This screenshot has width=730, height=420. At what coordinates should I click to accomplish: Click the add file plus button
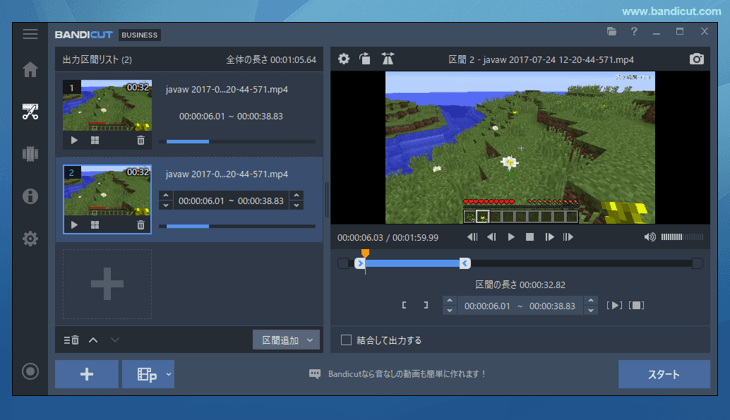coord(87,374)
